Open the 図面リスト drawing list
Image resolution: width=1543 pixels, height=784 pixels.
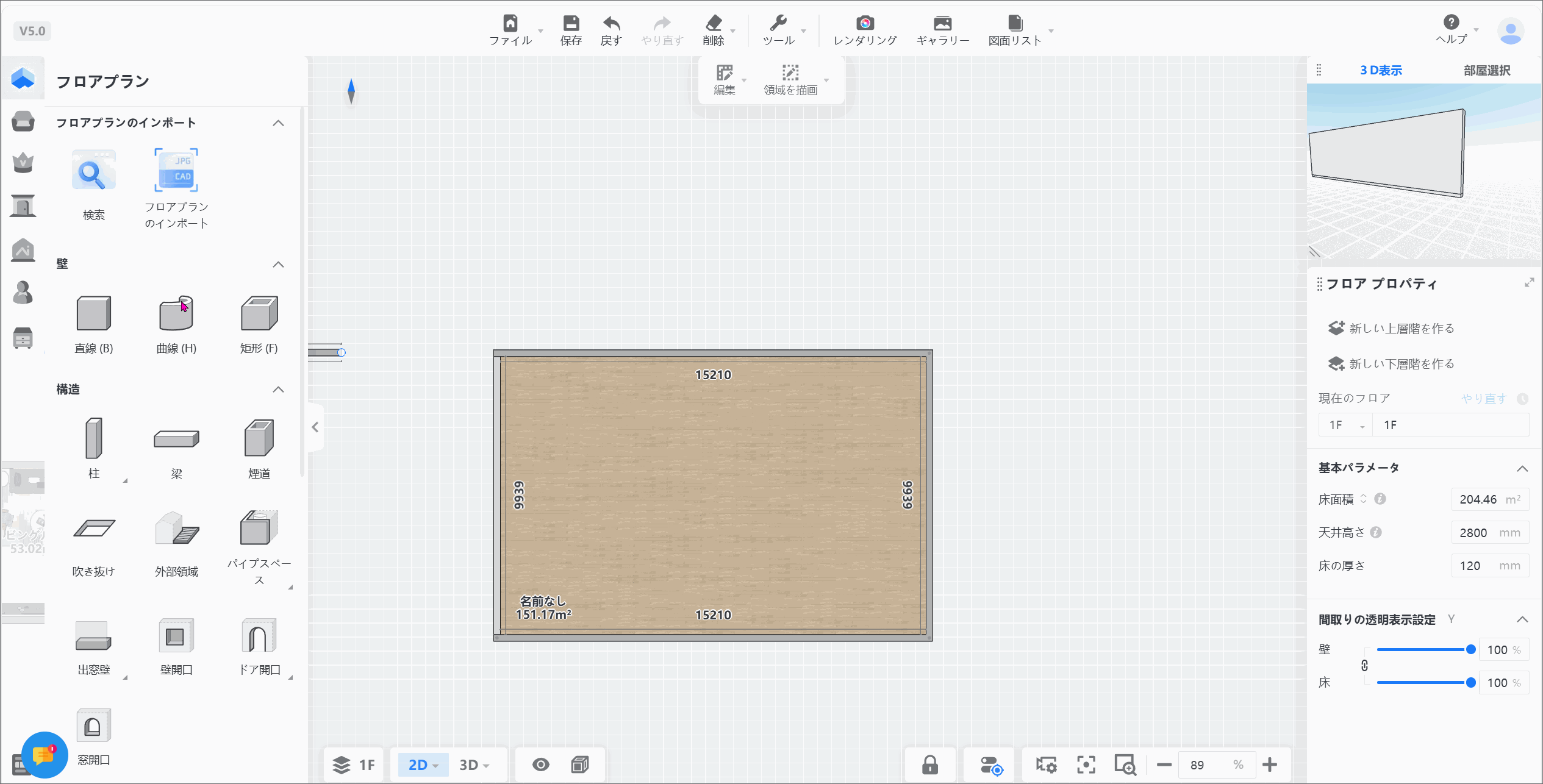pyautogui.click(x=1015, y=30)
